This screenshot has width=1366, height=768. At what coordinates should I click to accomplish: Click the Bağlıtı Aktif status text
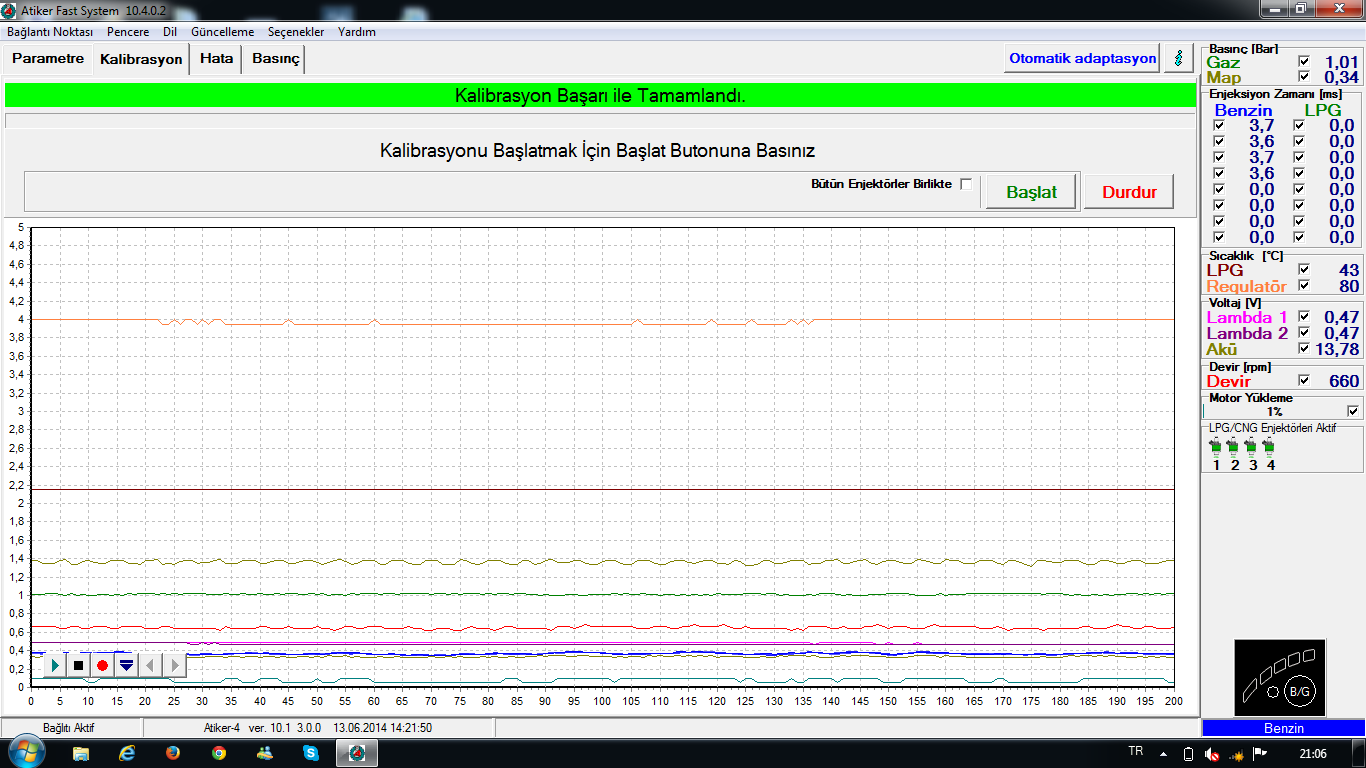pyautogui.click(x=68, y=728)
